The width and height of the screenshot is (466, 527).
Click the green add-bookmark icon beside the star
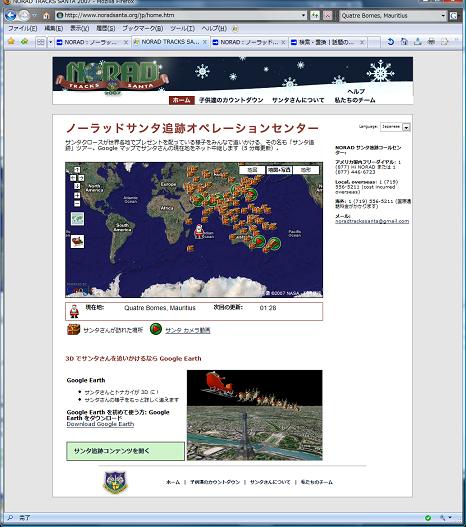coord(24,42)
